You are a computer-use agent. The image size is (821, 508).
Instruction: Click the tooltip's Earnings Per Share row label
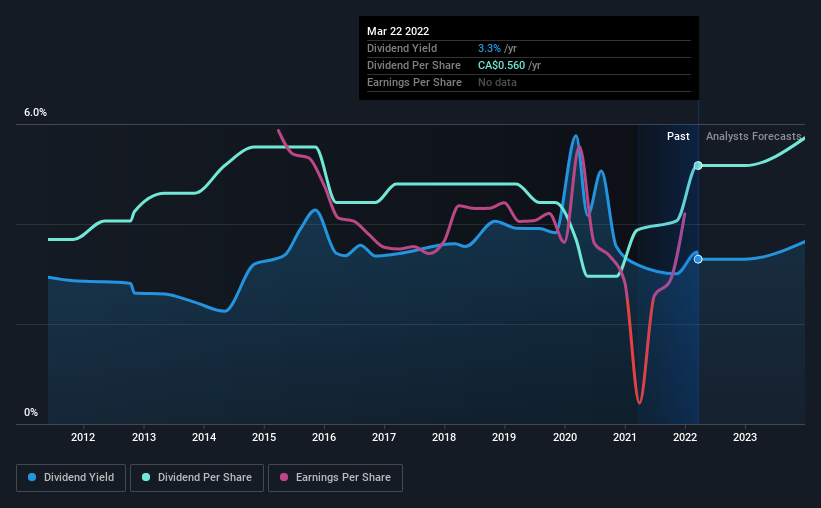(x=414, y=82)
